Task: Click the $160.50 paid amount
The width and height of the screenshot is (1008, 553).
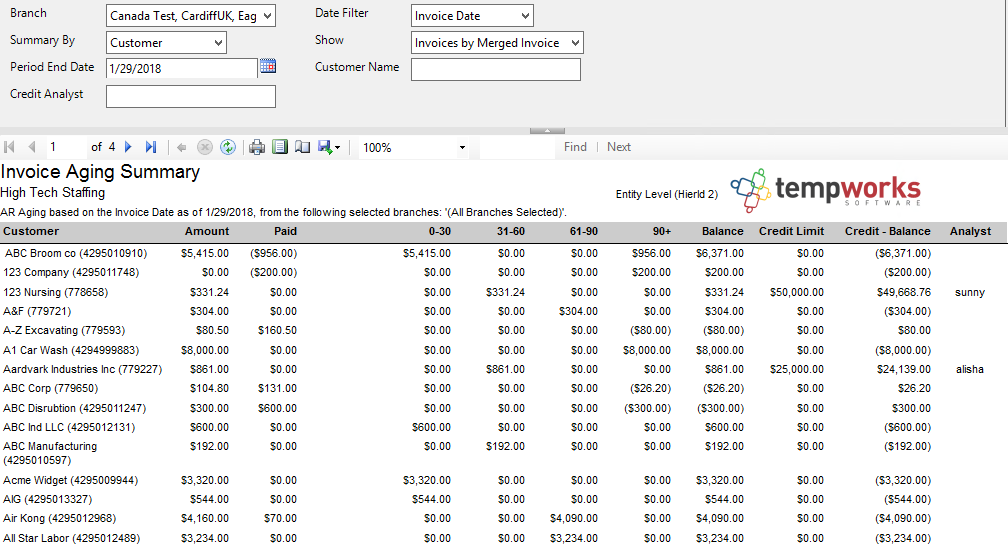Action: (x=277, y=331)
